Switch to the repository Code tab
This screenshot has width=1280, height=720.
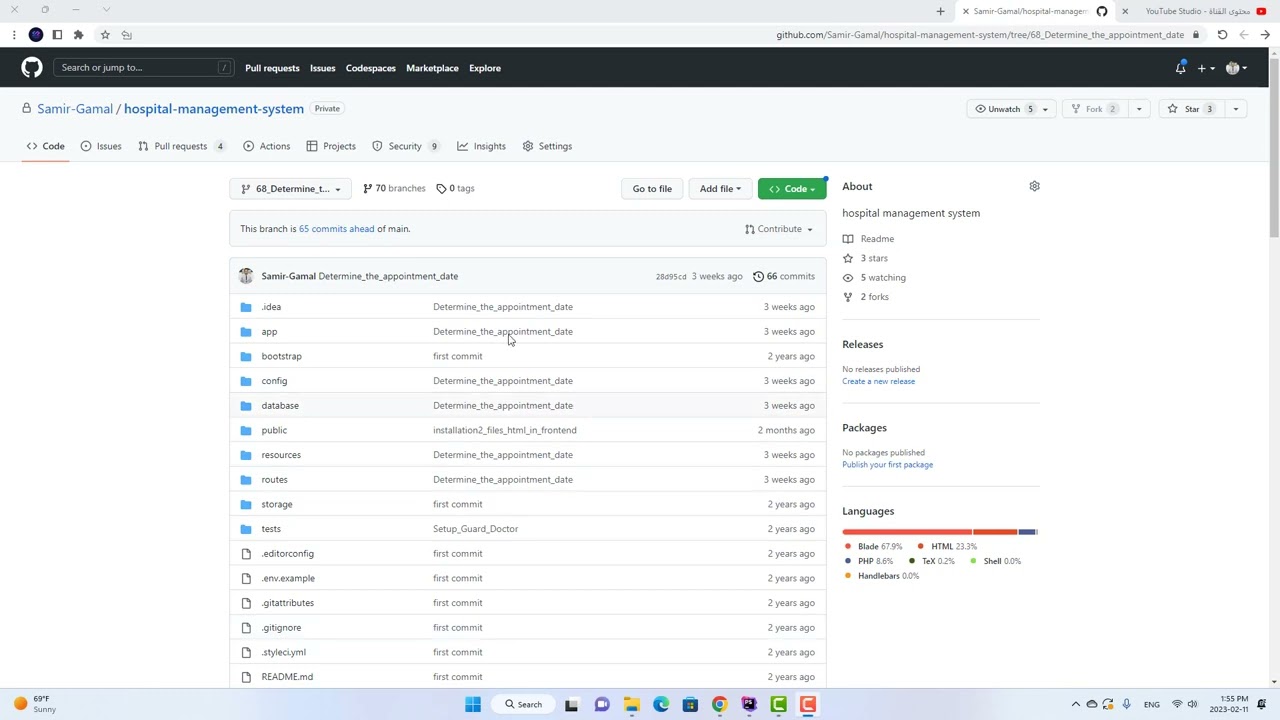coord(46,146)
